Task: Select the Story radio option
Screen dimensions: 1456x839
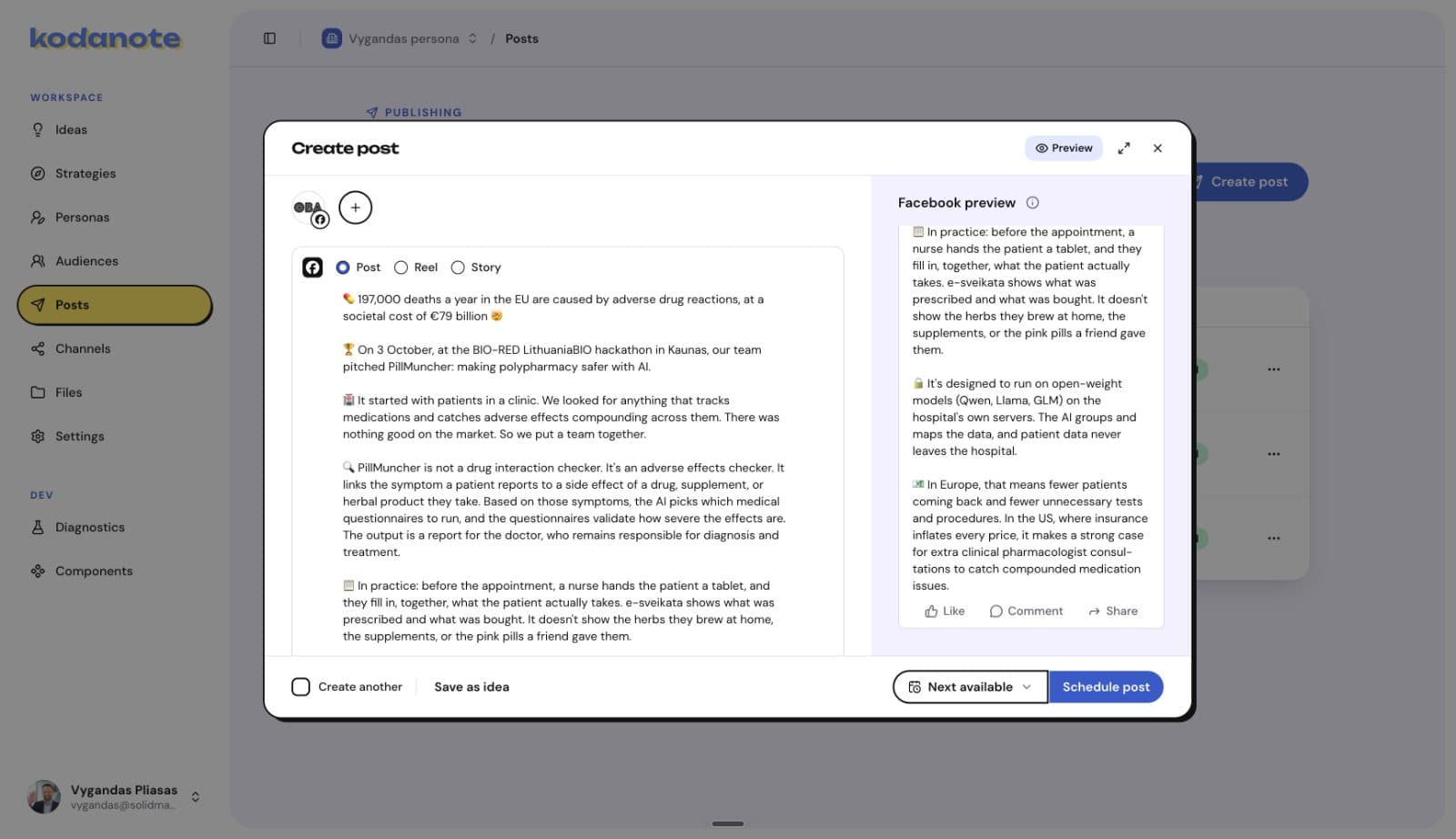Action: click(458, 267)
